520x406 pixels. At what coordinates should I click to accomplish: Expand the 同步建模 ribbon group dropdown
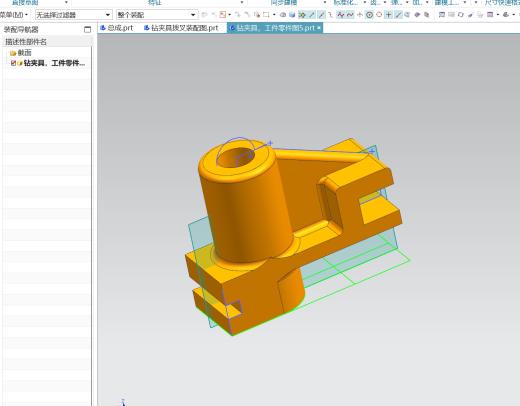point(324,3)
